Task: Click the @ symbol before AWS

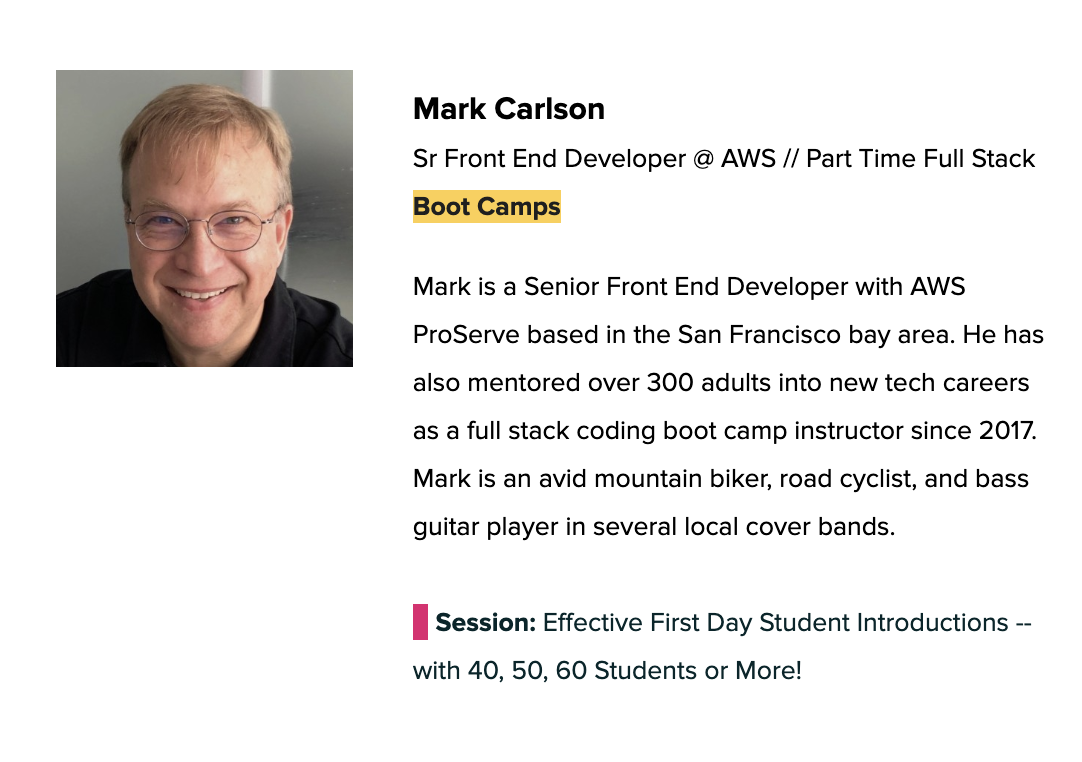Action: [702, 159]
